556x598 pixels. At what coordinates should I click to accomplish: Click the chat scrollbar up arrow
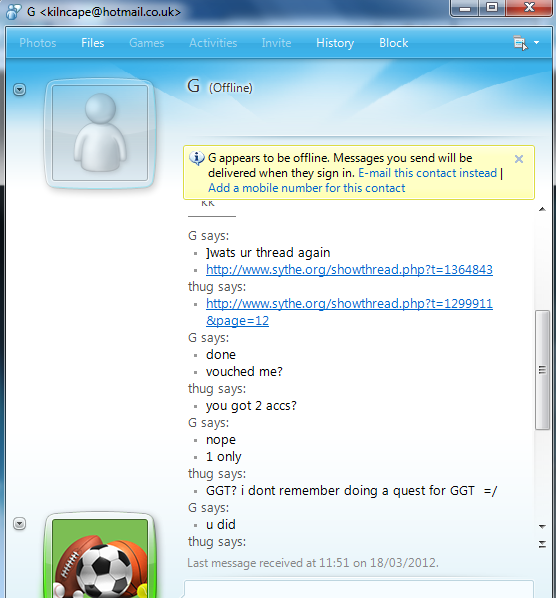pyautogui.click(x=542, y=209)
